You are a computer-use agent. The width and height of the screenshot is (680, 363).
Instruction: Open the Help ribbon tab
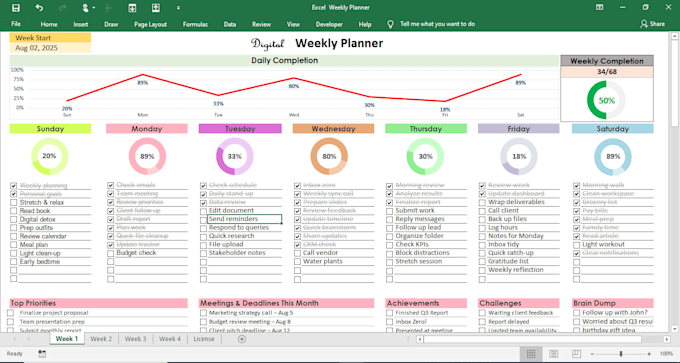point(365,24)
